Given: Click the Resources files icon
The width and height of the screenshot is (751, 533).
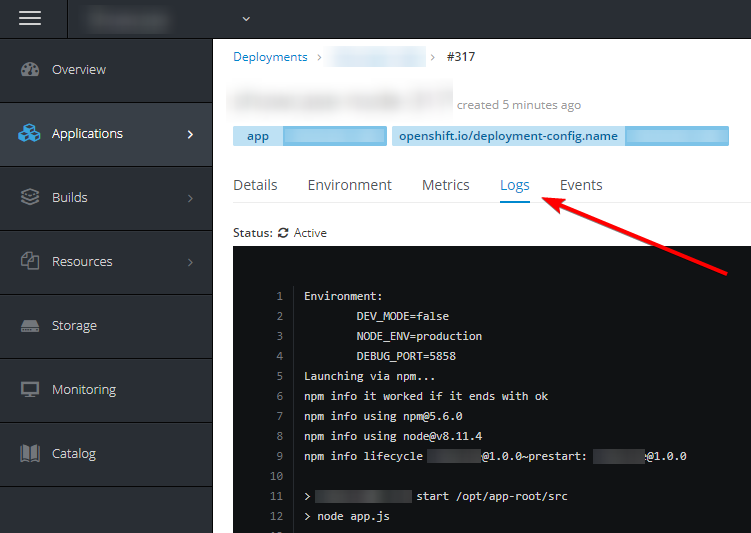Looking at the screenshot, I should (x=30, y=261).
